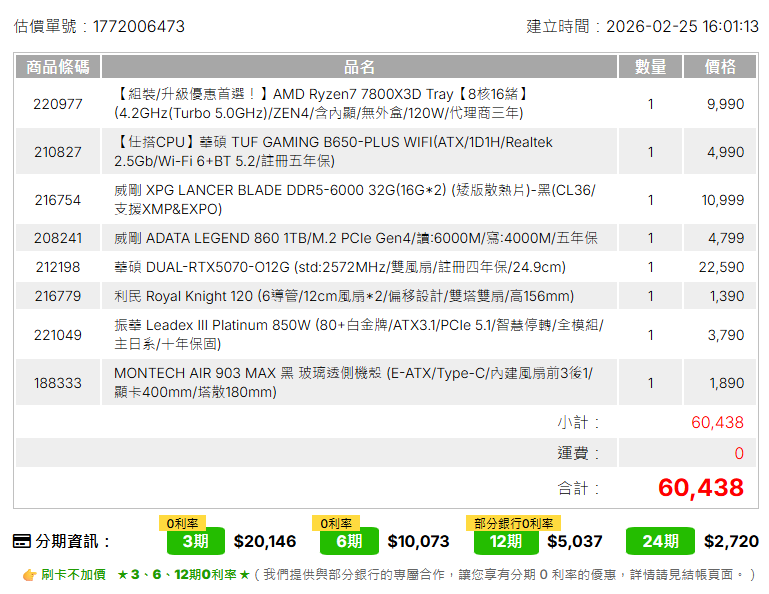The image size is (769, 594).
Task: Click the price 22,590
Action: point(721,267)
